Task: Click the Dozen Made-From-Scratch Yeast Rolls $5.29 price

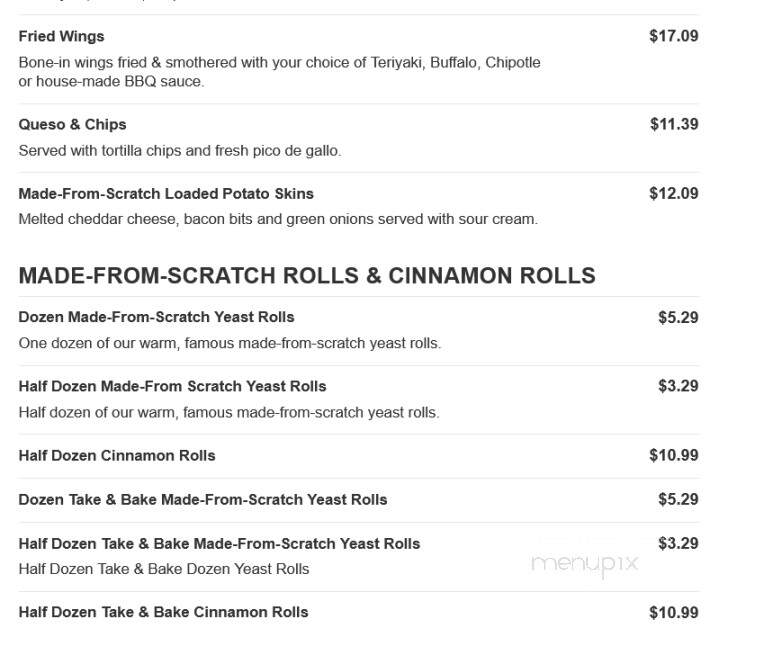Action: pos(678,318)
